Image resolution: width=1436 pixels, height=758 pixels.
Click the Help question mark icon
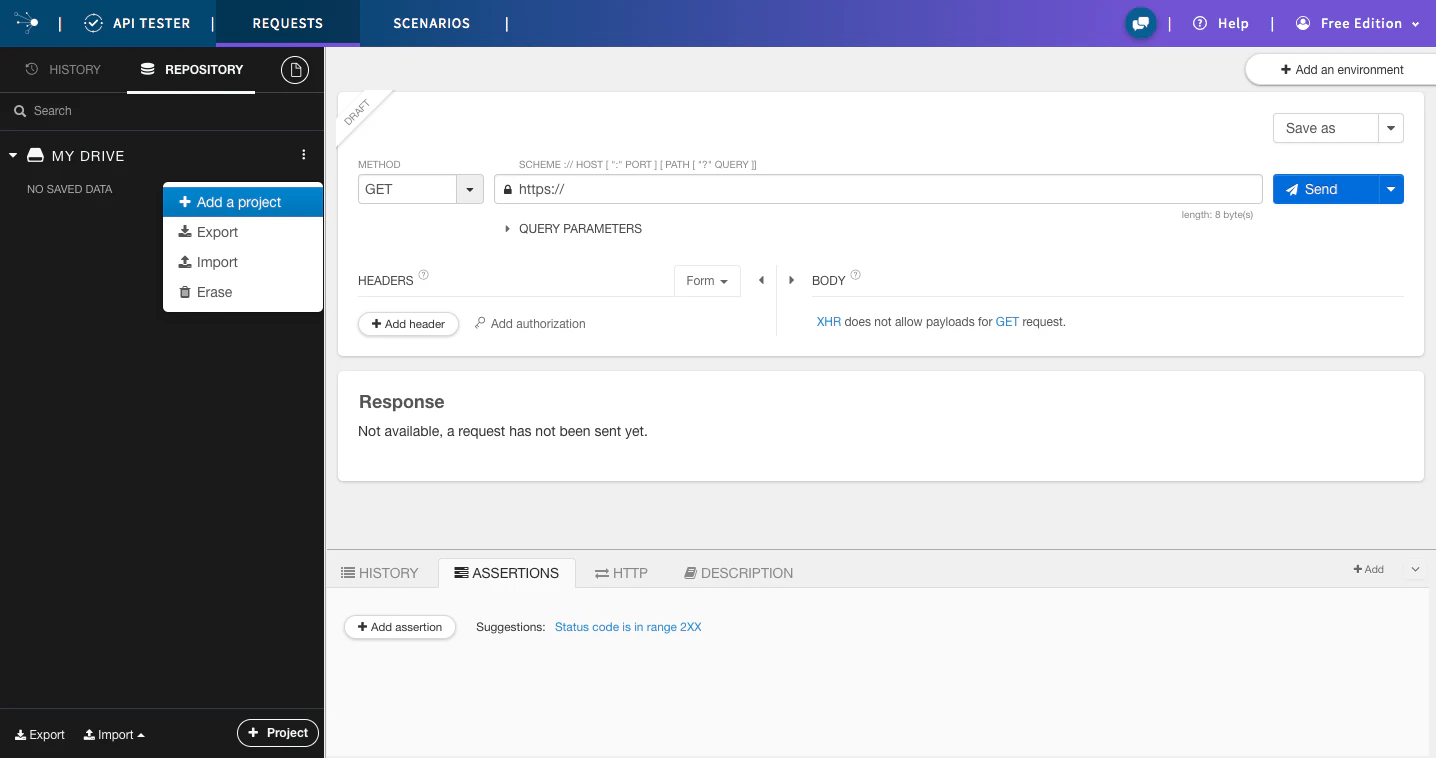pyautogui.click(x=1200, y=23)
